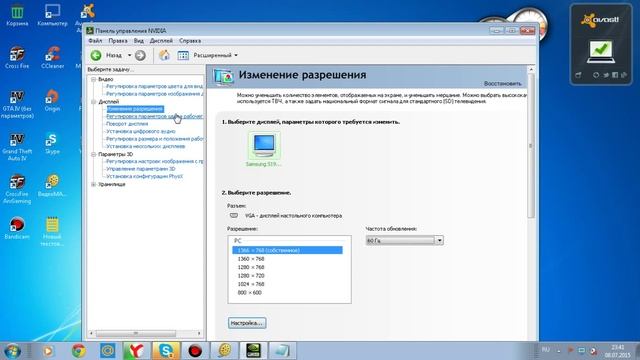This screenshot has height=360, width=640.
Task: Switch to Bandicam red record taskbar icon
Action: 195,351
